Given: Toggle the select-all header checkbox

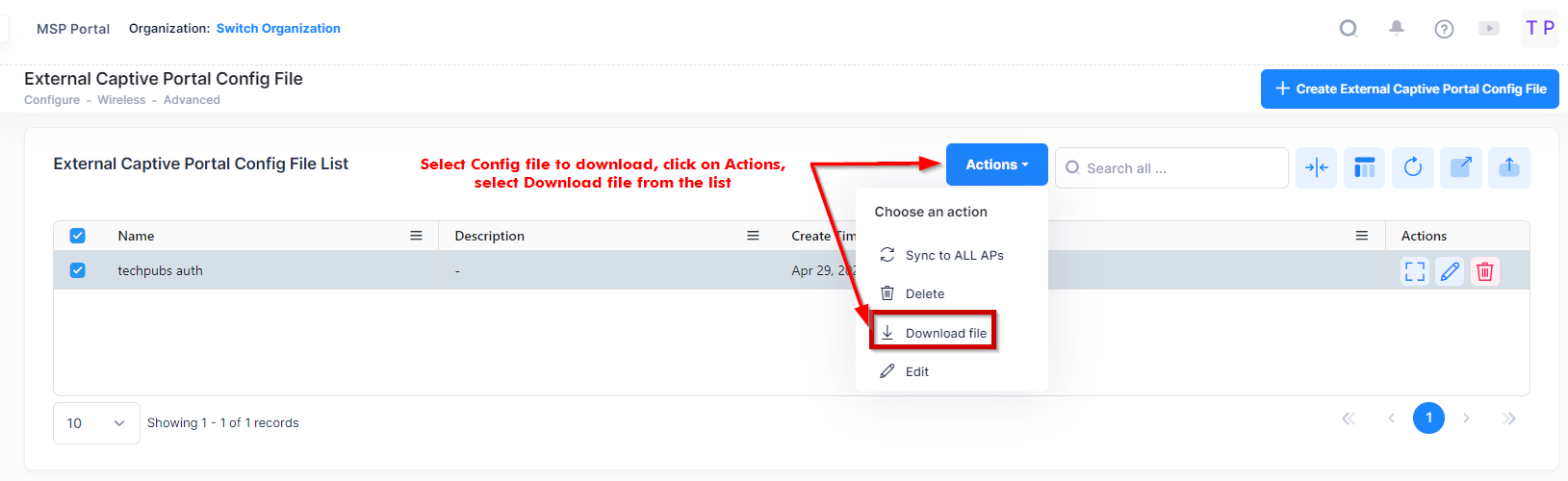Looking at the screenshot, I should [78, 236].
